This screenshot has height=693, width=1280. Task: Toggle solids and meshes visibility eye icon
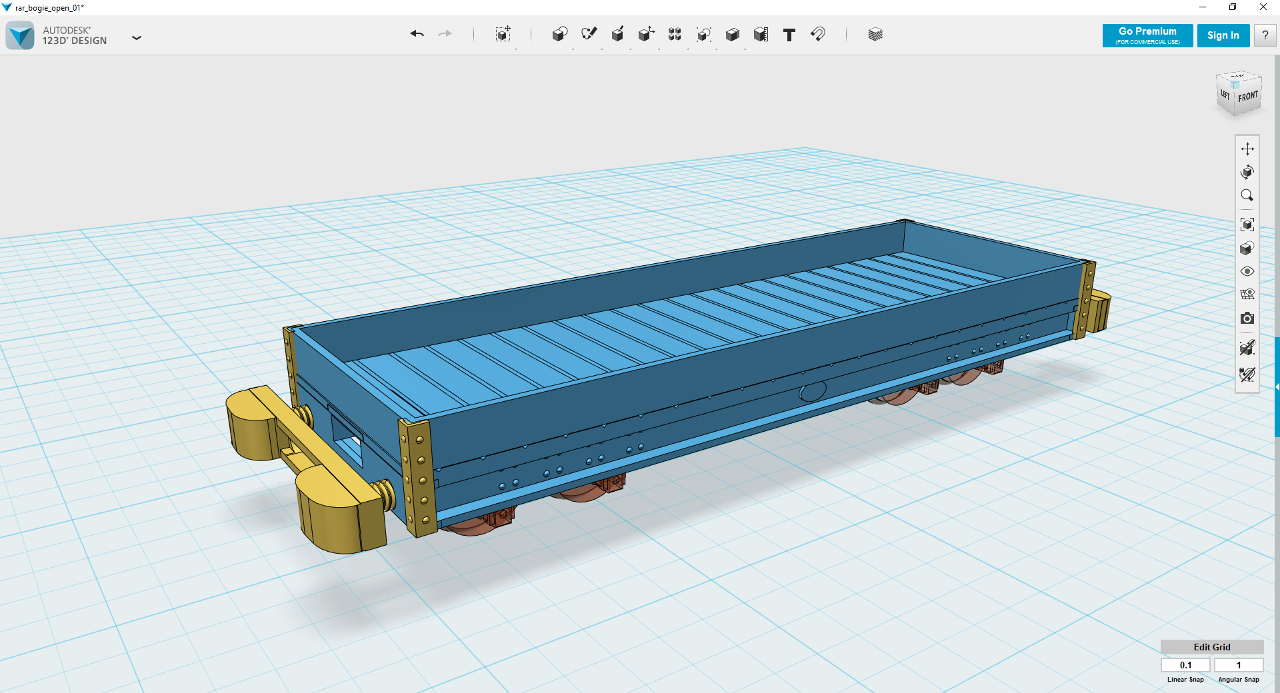[x=1247, y=271]
